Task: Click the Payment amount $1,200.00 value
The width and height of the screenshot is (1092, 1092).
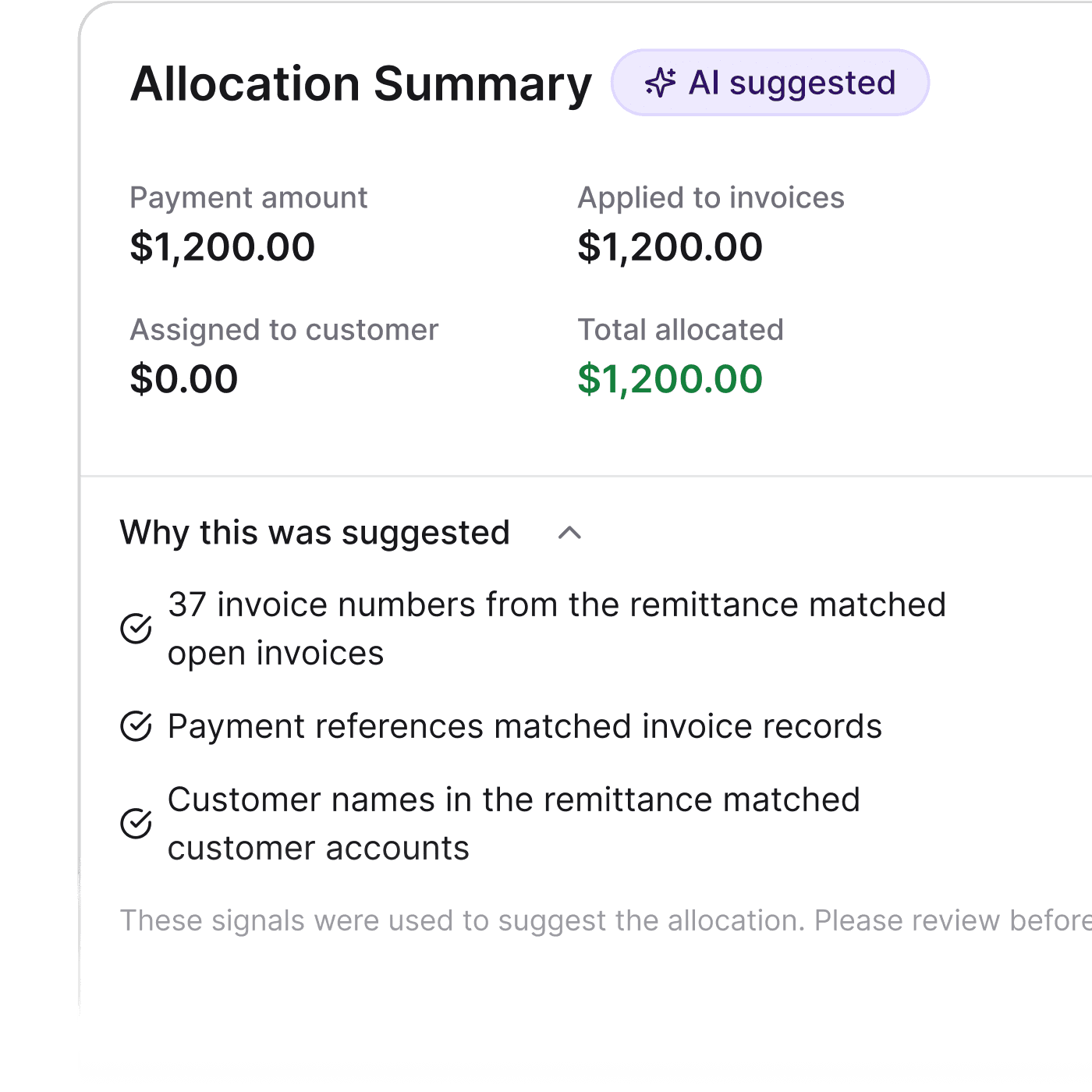Action: click(x=222, y=247)
